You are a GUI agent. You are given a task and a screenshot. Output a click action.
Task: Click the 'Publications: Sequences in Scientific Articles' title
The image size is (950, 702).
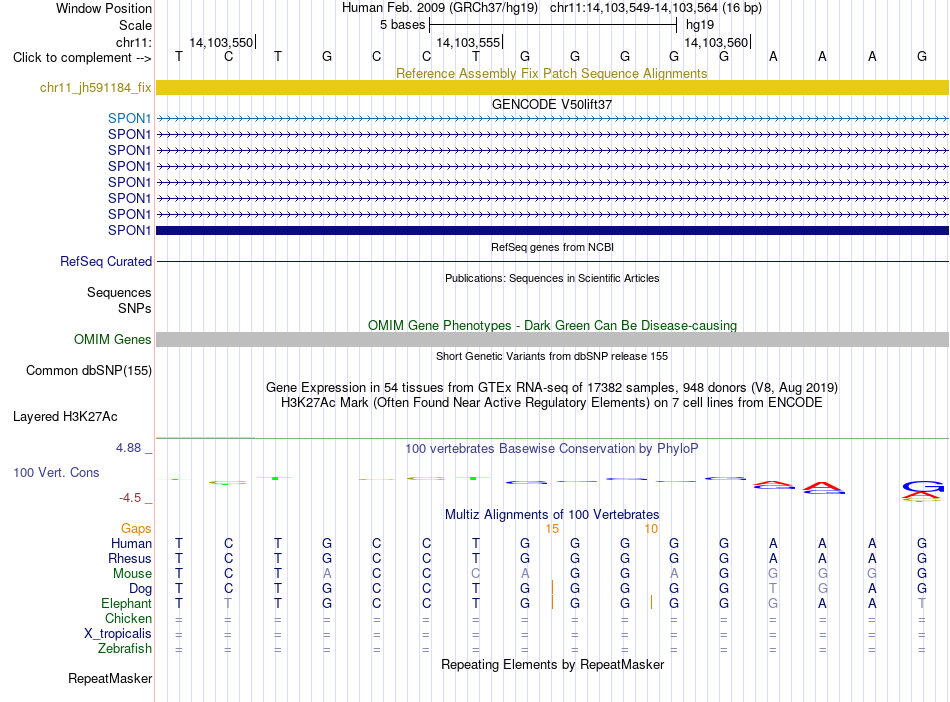tap(552, 278)
